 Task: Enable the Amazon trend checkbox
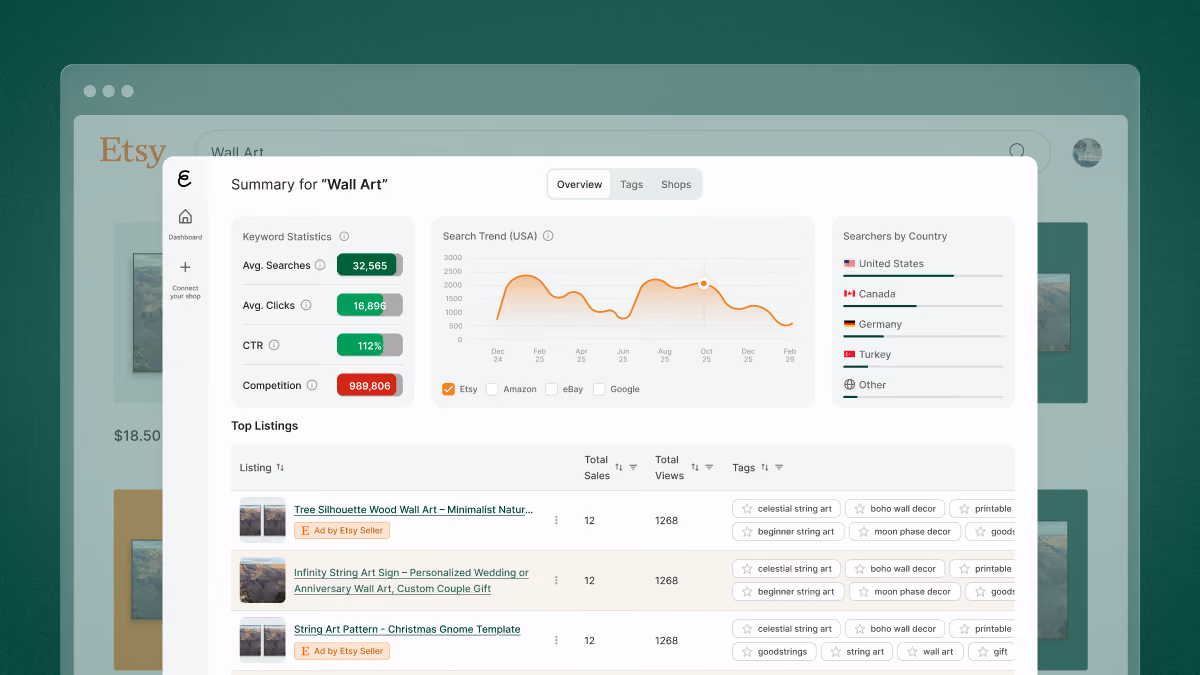click(492, 389)
